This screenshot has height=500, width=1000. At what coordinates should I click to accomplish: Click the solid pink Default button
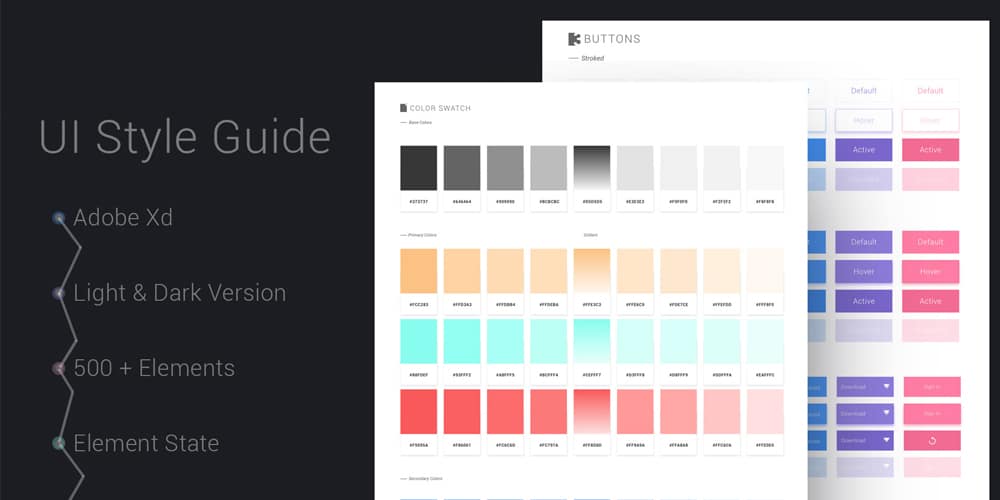click(930, 242)
